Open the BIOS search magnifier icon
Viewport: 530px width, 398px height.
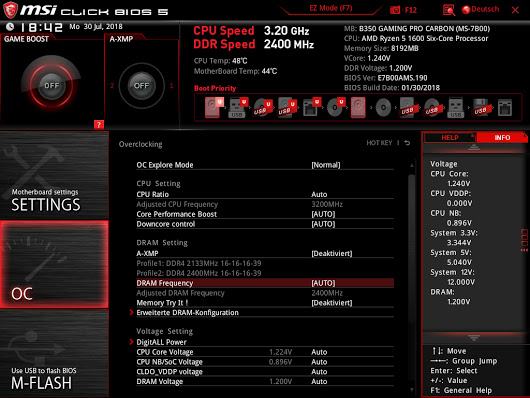point(449,10)
